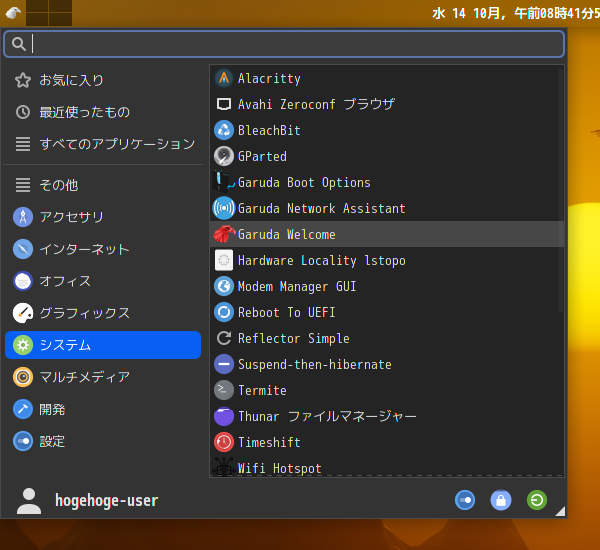Open the アクセサリ category

tap(103, 217)
